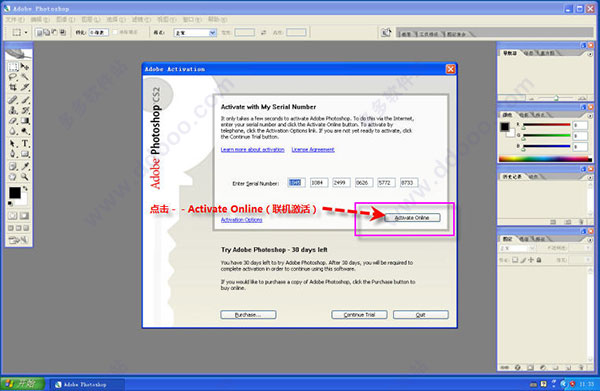Image resolution: width=600 pixels, height=391 pixels.
Task: Select the Crop tool
Action: [x=13, y=87]
